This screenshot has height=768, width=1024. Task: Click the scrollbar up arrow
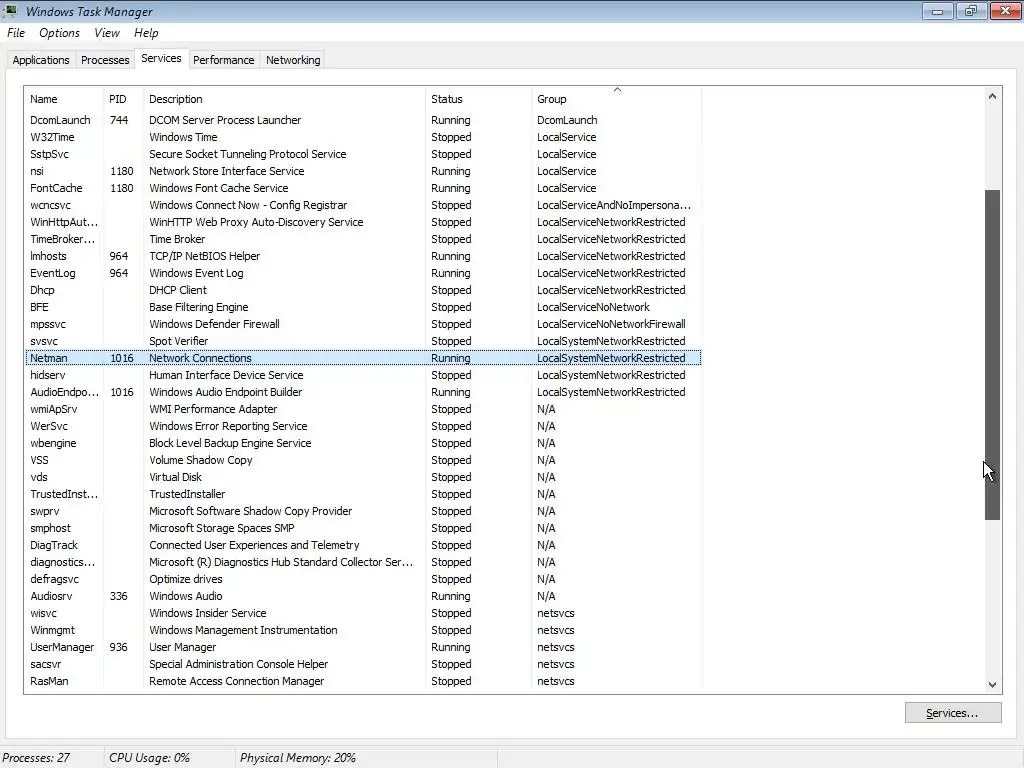(x=992, y=96)
